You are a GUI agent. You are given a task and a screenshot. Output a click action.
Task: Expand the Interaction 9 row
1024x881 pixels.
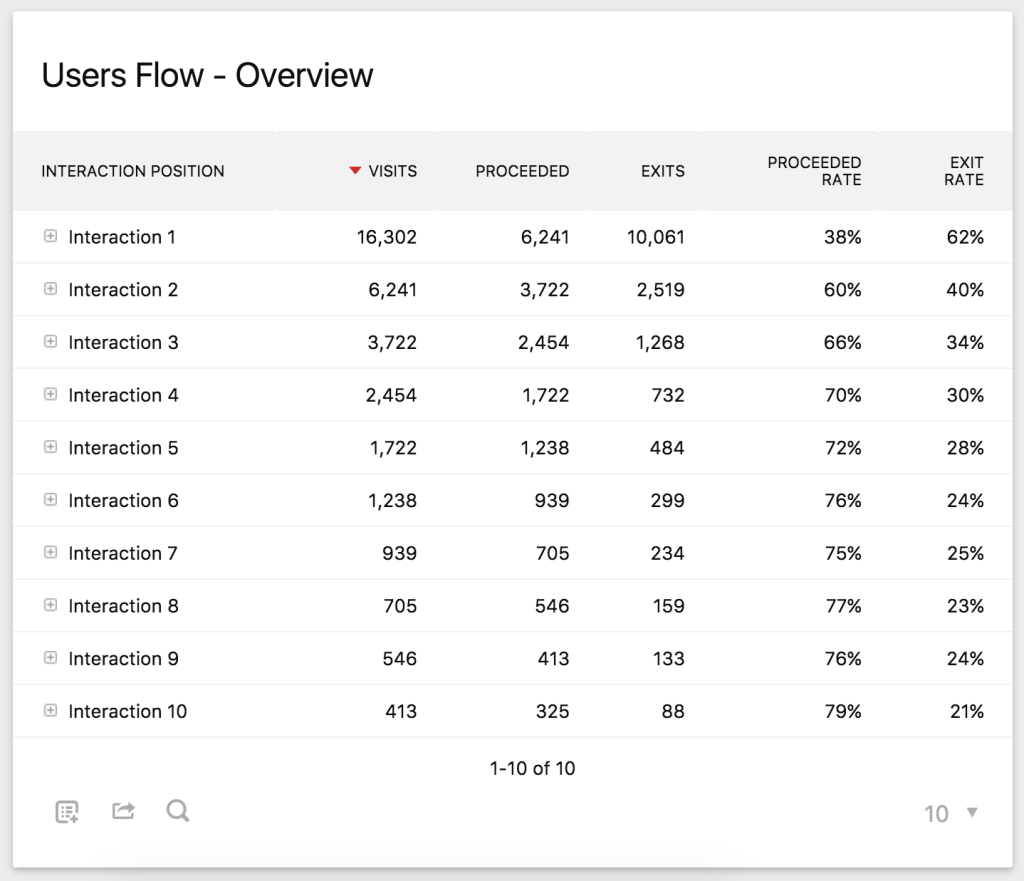(50, 658)
